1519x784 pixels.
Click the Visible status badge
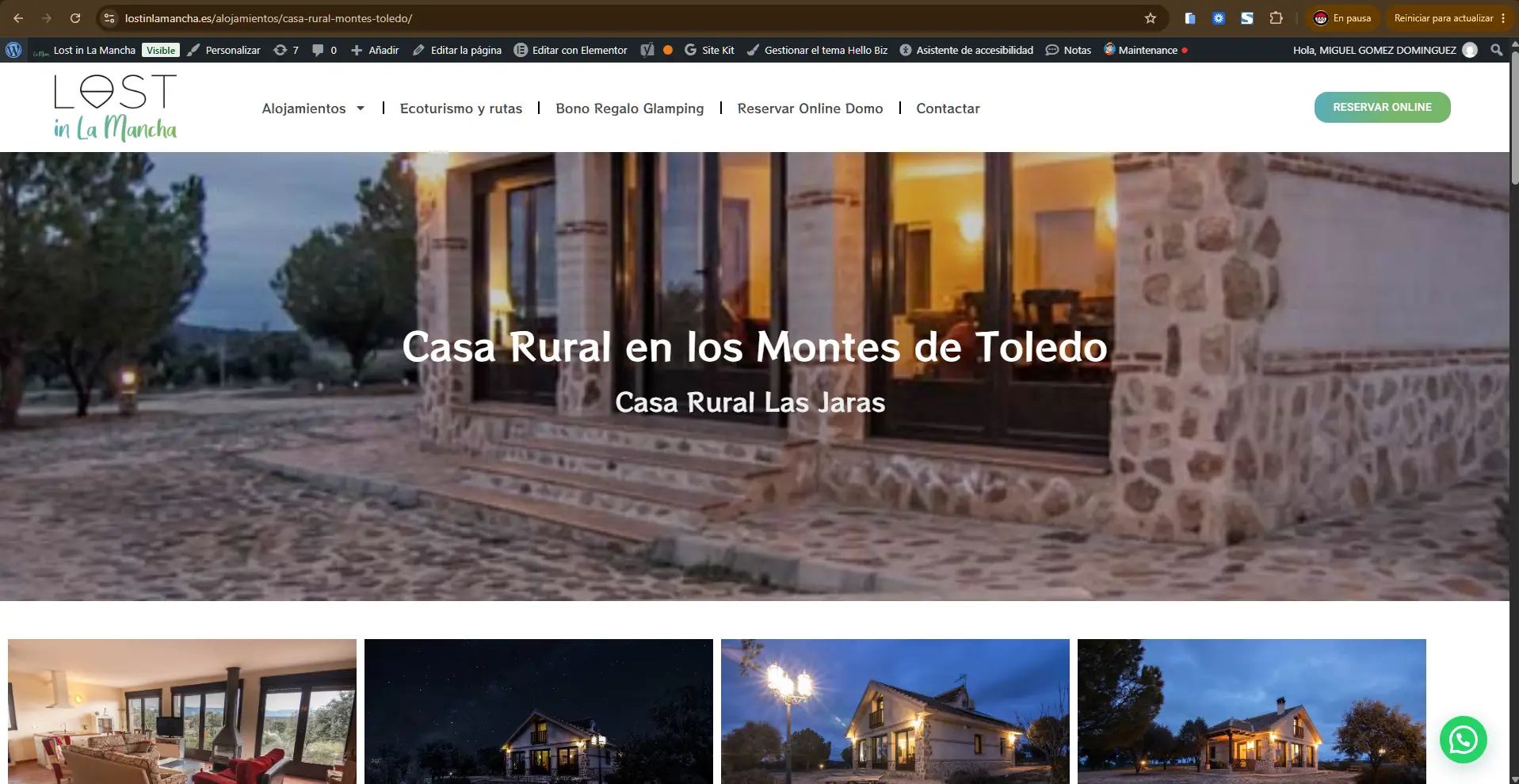161,50
